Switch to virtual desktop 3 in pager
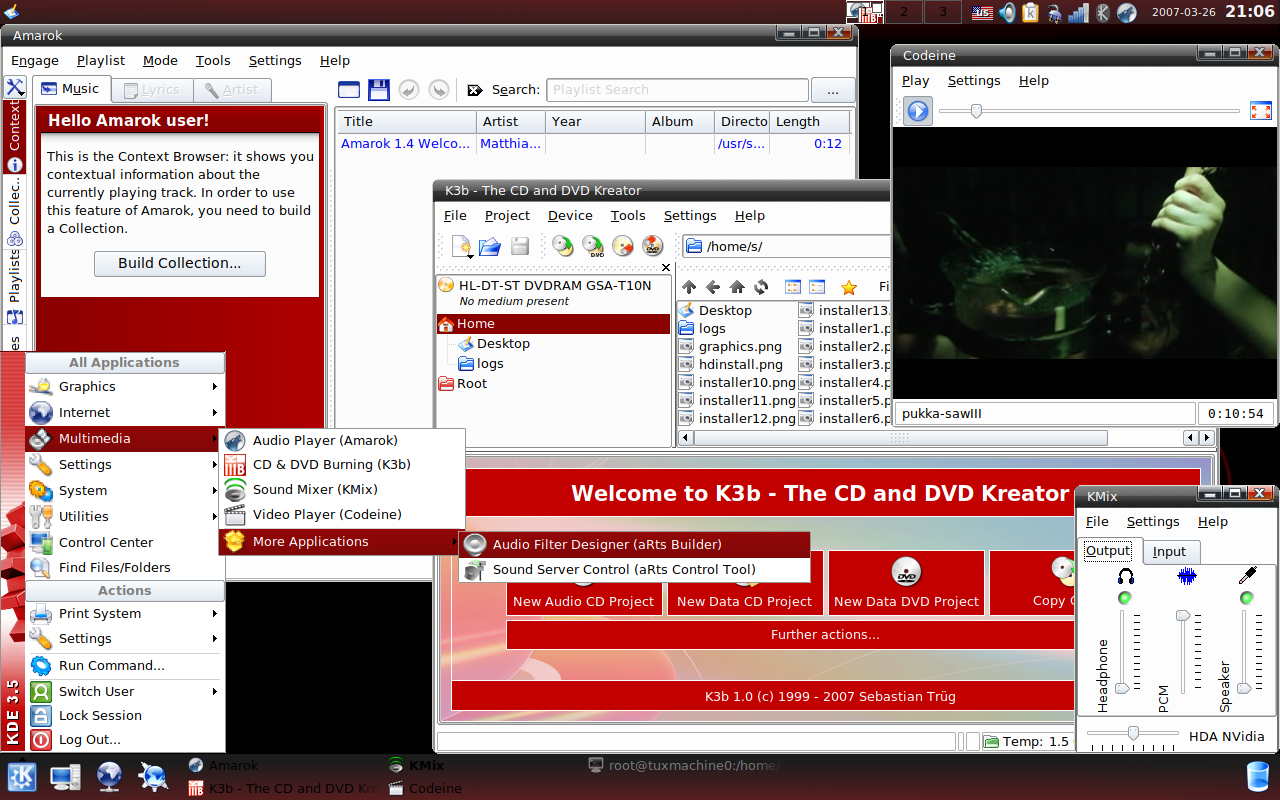Screen dimensions: 1280x800 coord(943,12)
